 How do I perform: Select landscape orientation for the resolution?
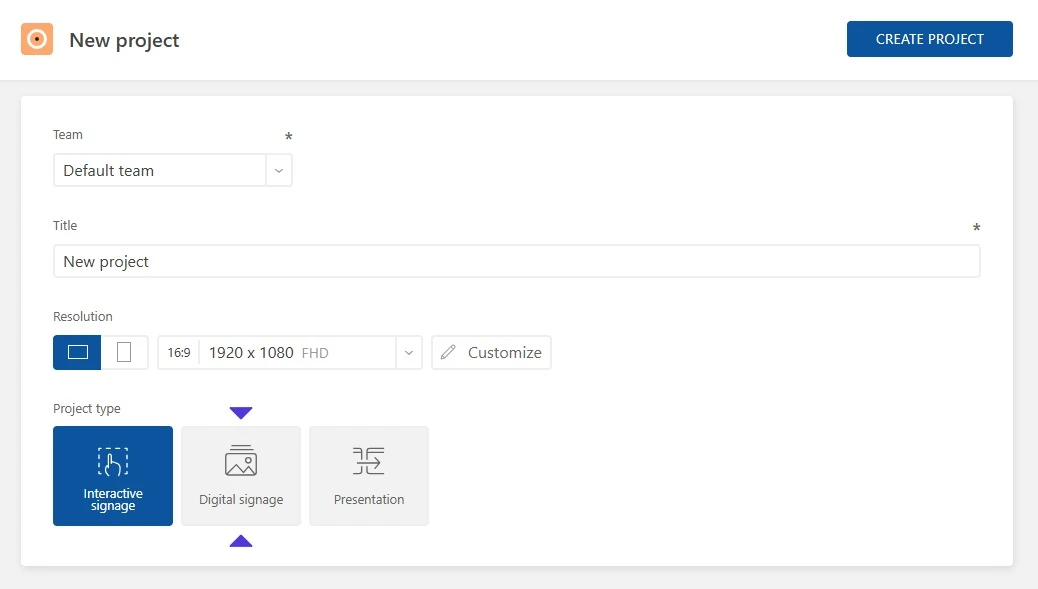pyautogui.click(x=77, y=352)
